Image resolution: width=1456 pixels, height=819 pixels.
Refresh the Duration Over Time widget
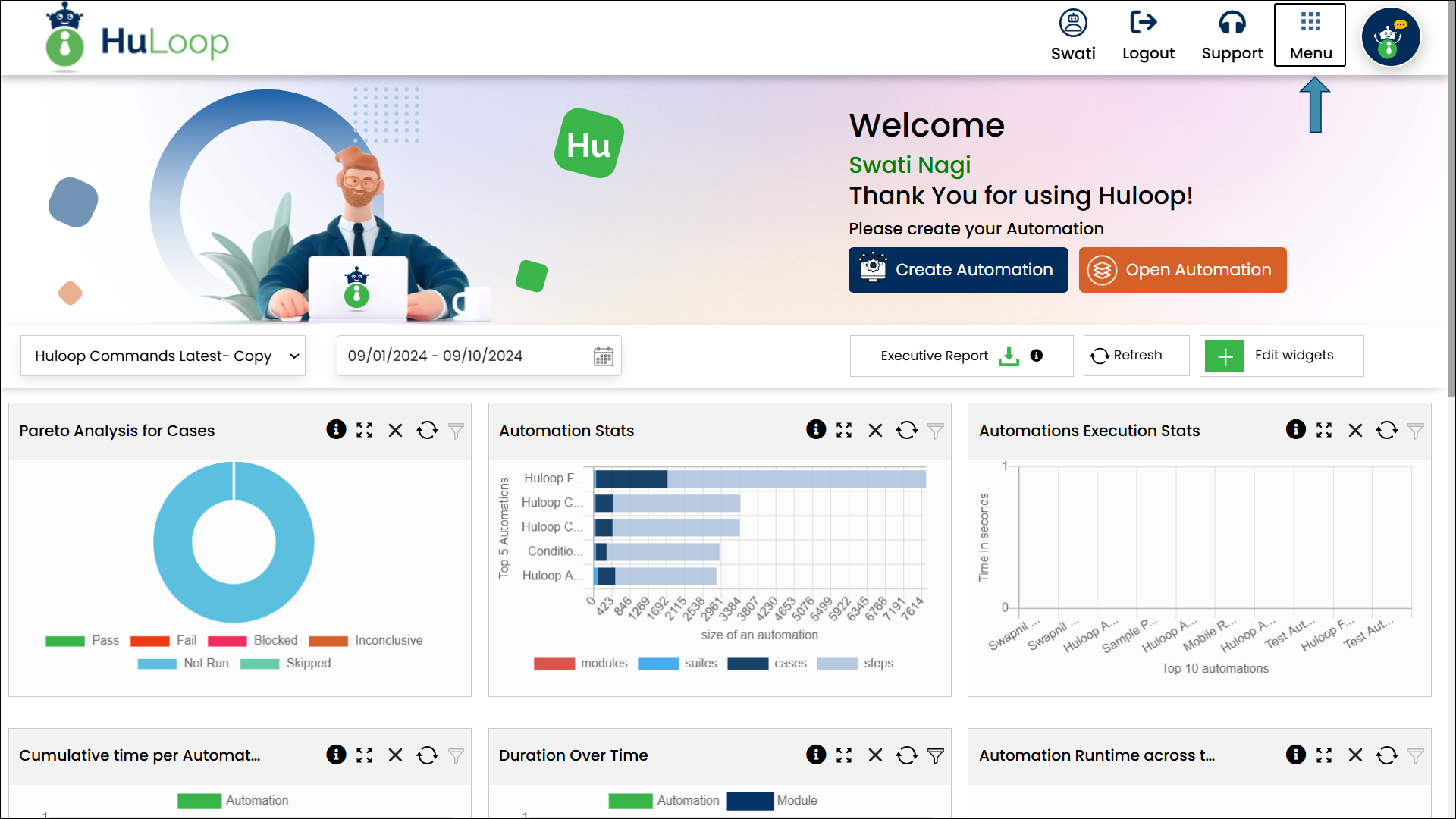pyautogui.click(x=907, y=755)
